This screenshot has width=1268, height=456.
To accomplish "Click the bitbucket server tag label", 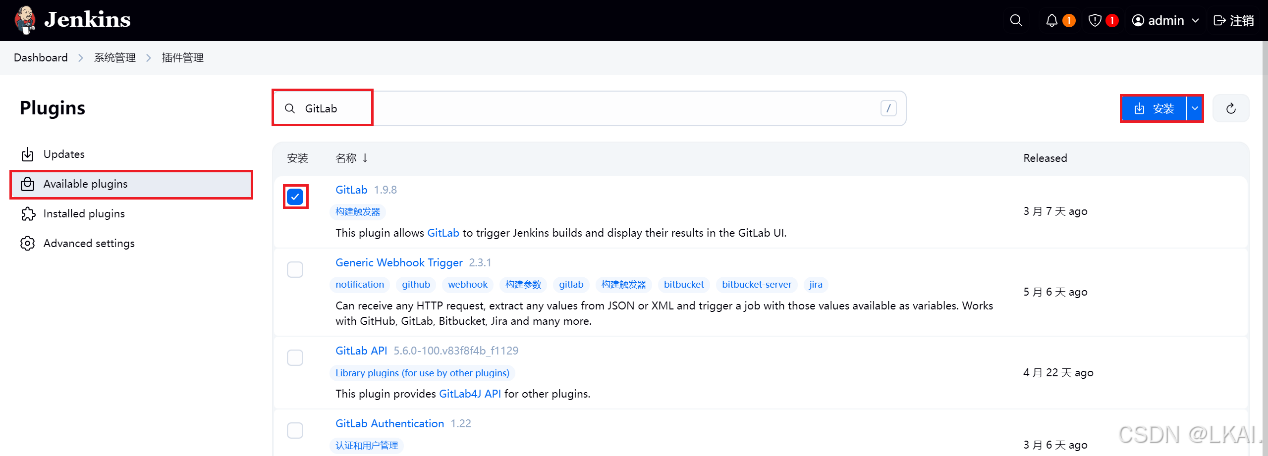I will click(x=756, y=285).
